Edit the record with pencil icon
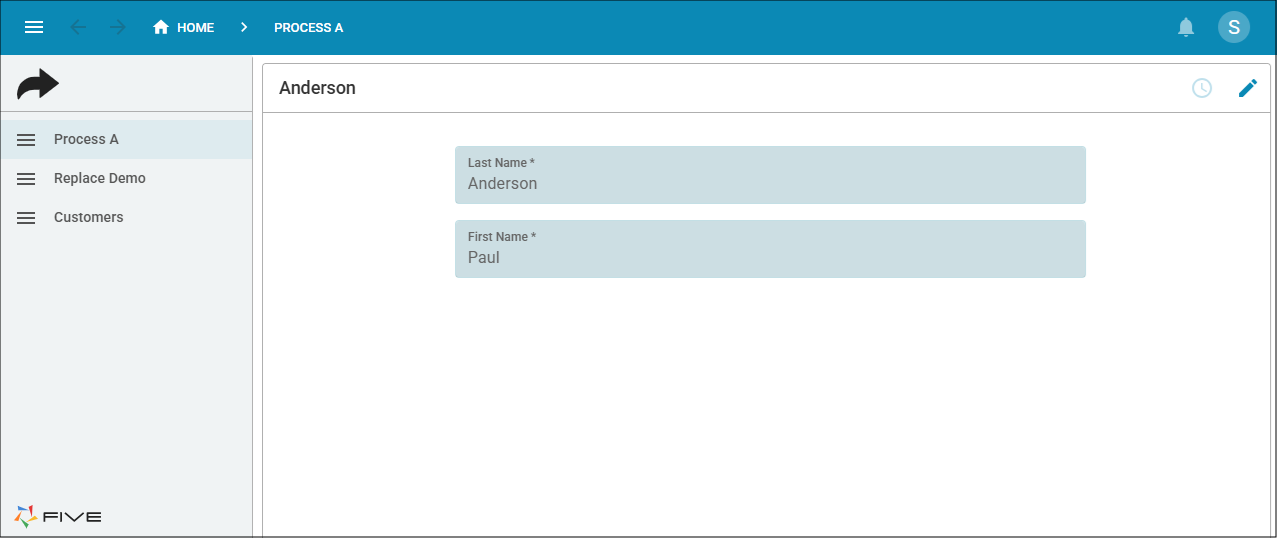This screenshot has width=1277, height=538. click(x=1247, y=88)
